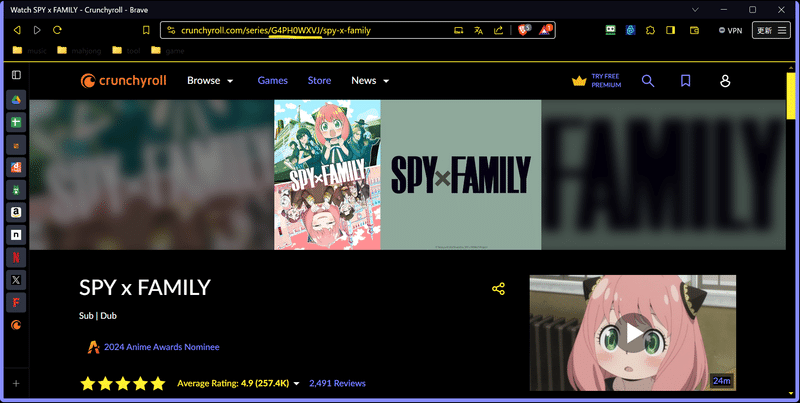Viewport: 800px width, 403px height.
Task: Go forward with the browser forward arrow
Action: 37,31
